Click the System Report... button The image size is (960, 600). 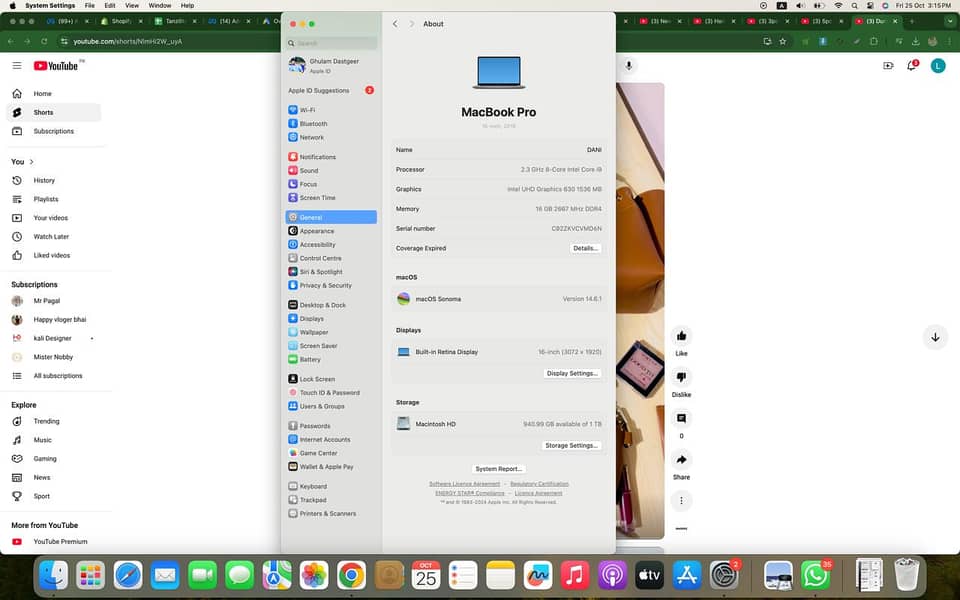499,469
